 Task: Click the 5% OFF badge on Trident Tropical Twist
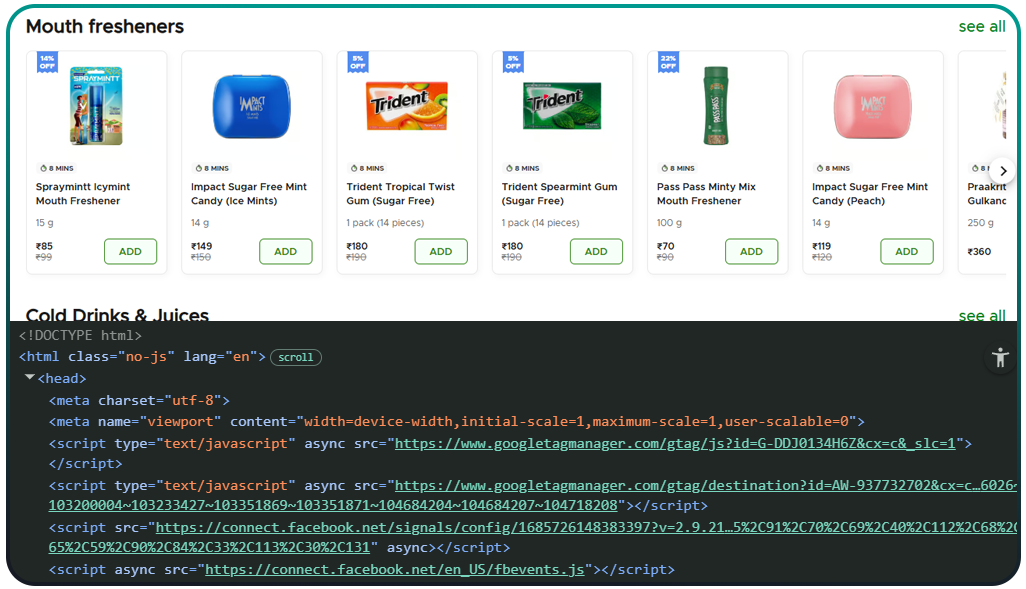click(x=358, y=62)
